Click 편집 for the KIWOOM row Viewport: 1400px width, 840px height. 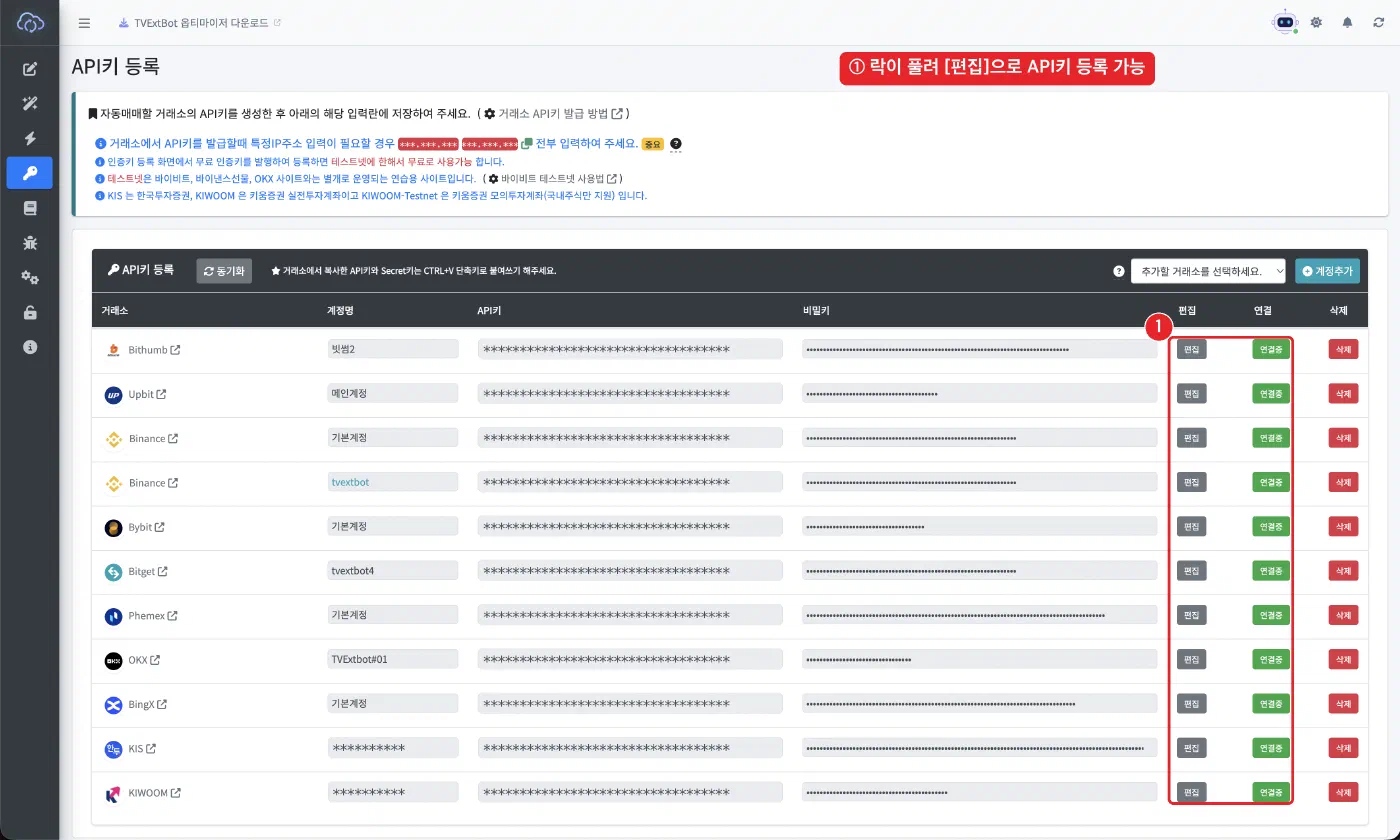[1191, 792]
